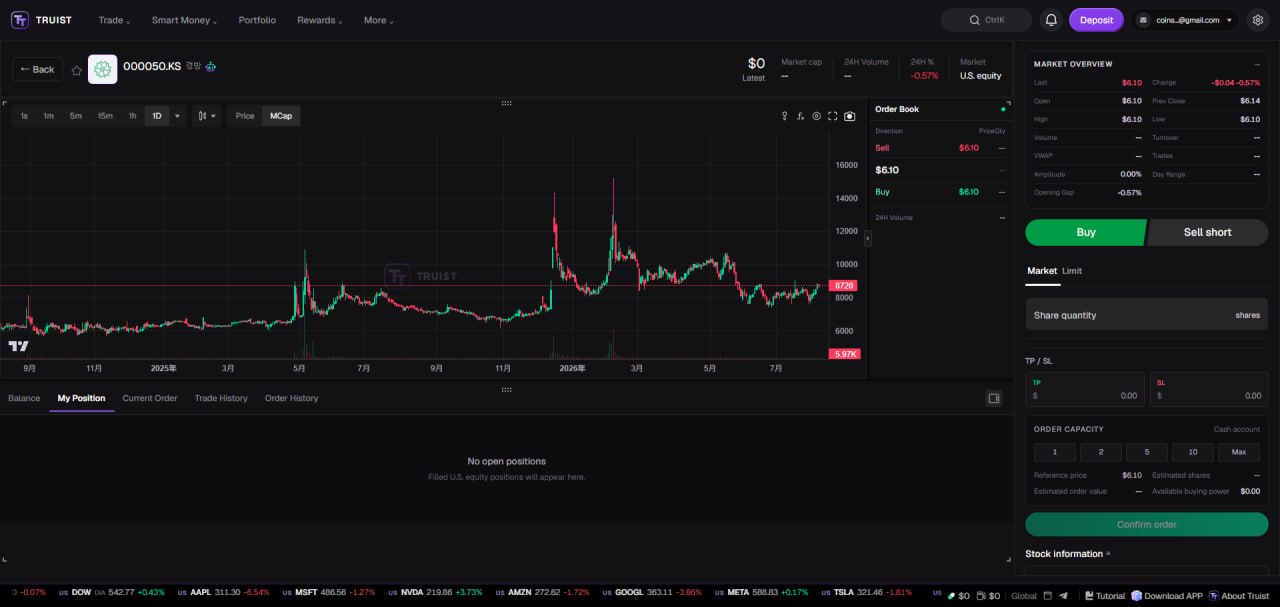Click the TradingView logo on the chart
Image resolution: width=1280 pixels, height=607 pixels.
point(18,346)
